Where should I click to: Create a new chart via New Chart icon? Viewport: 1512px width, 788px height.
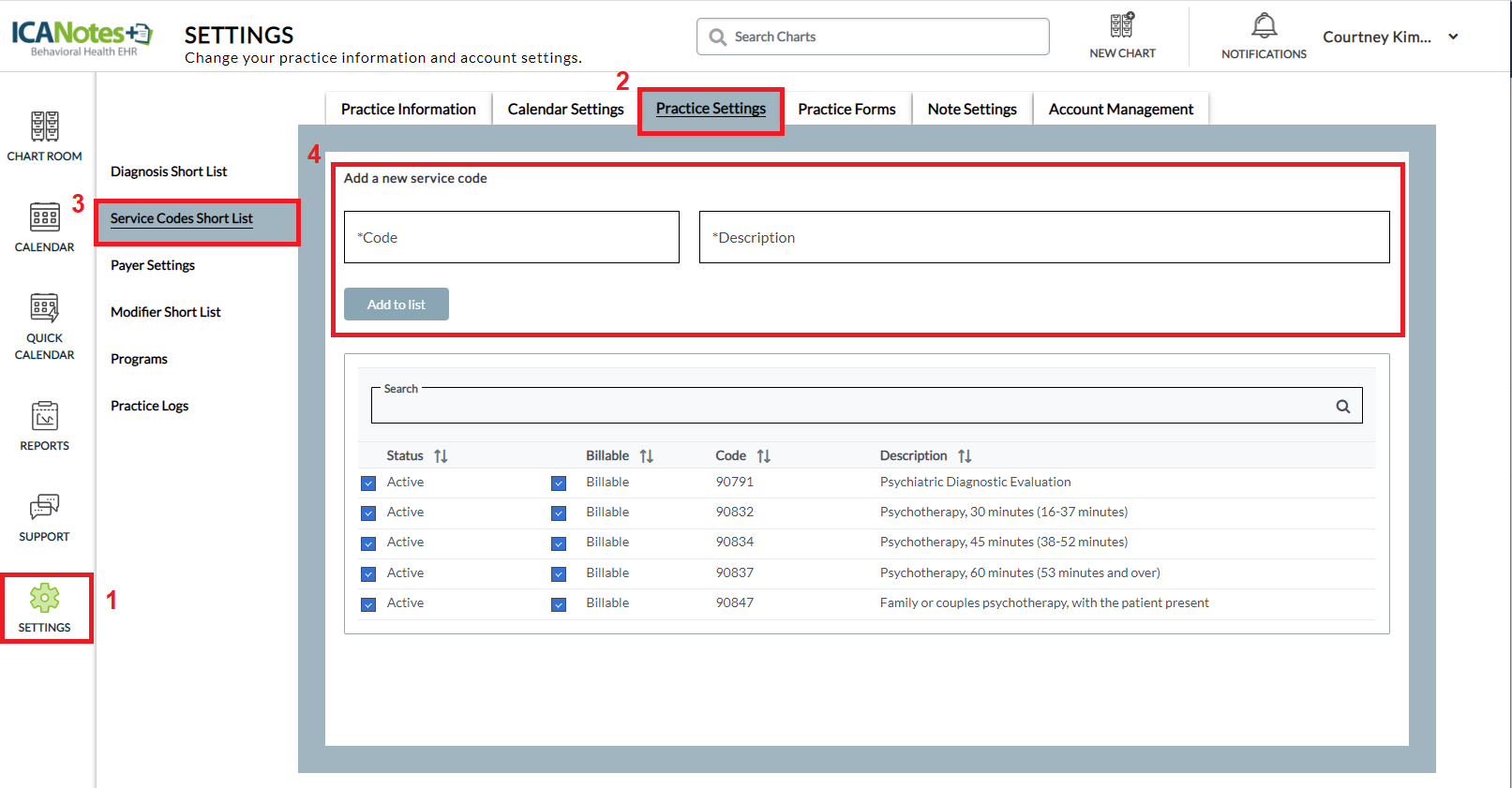tap(1122, 26)
